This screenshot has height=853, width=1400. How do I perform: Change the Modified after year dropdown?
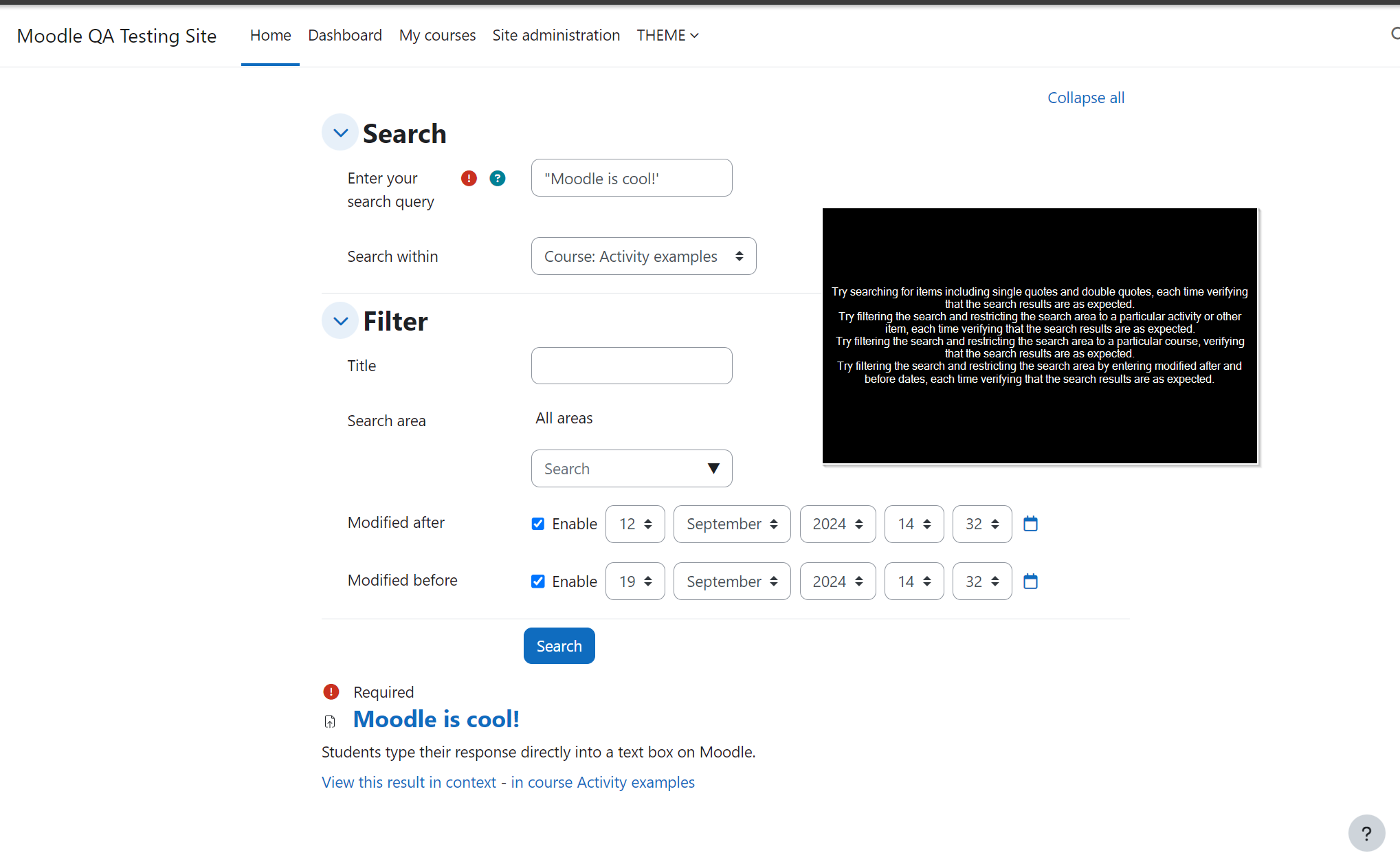coord(838,524)
